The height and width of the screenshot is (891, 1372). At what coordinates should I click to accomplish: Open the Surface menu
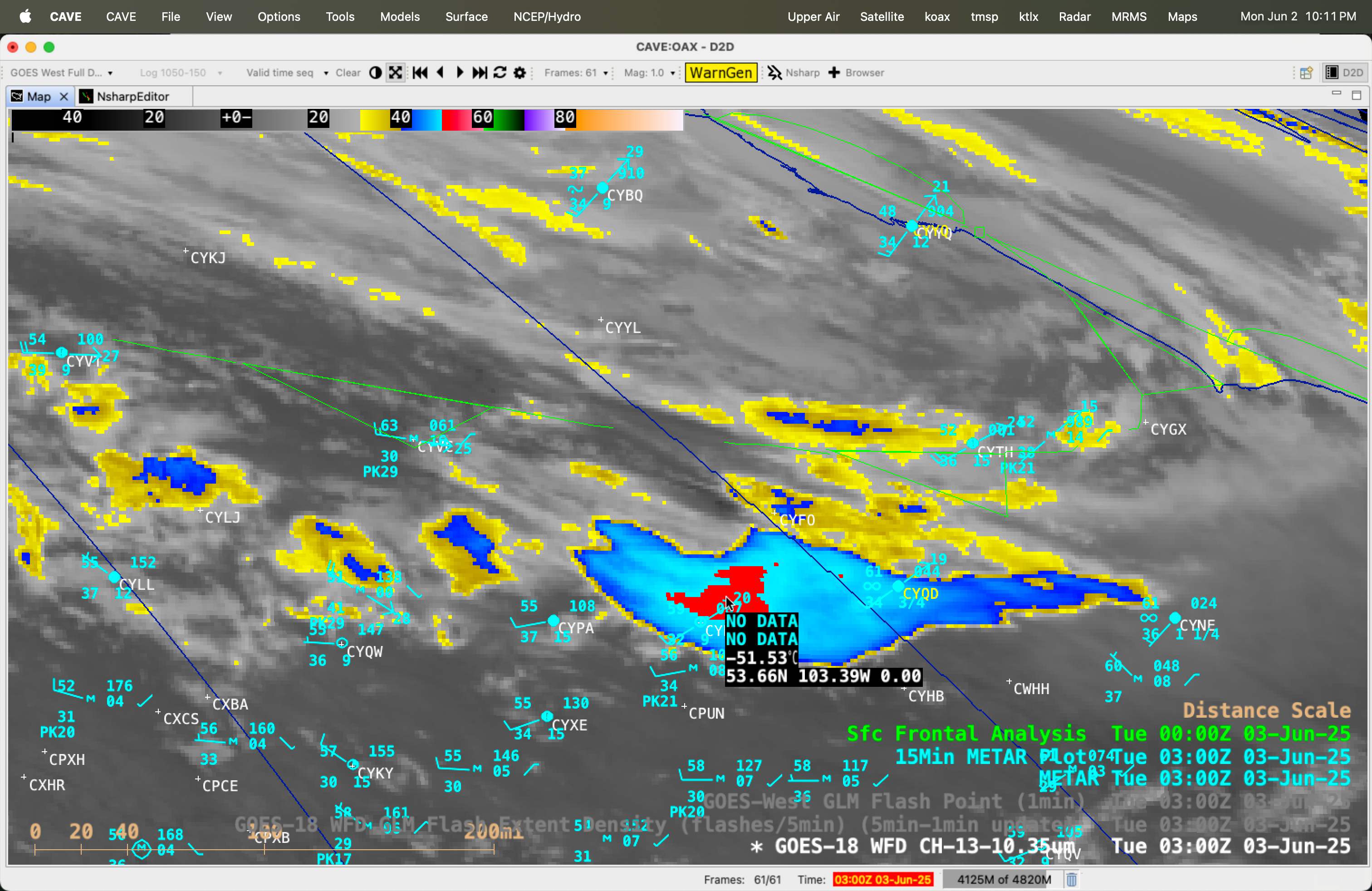[466, 16]
